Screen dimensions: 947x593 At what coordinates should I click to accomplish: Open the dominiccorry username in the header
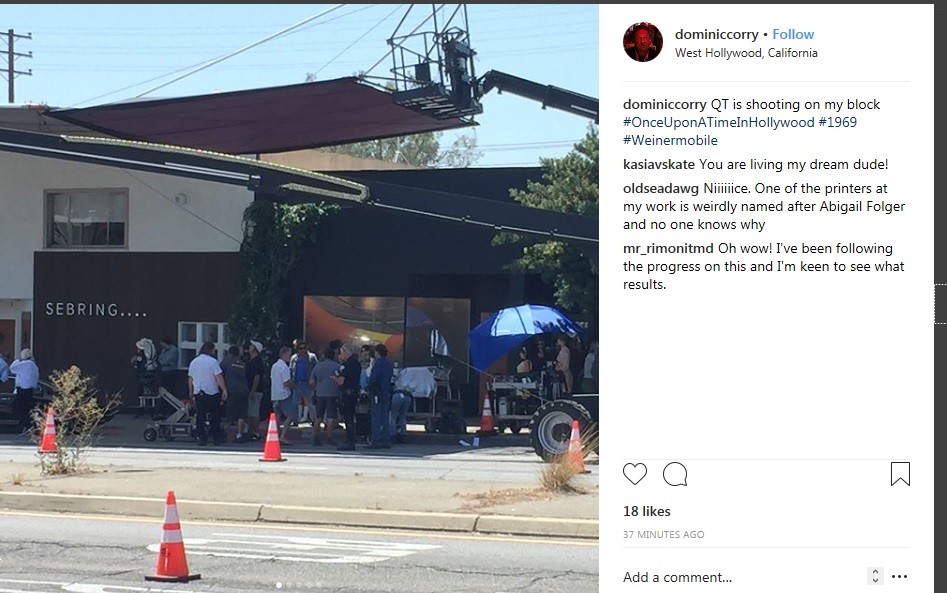point(716,34)
